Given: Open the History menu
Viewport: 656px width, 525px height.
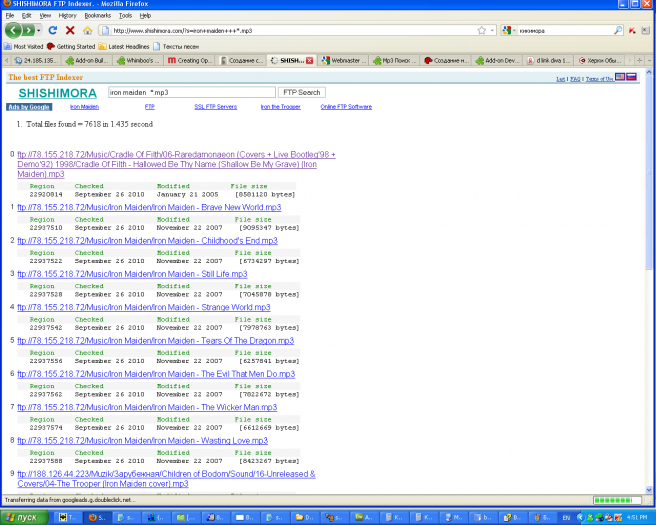Looking at the screenshot, I should tap(67, 15).
